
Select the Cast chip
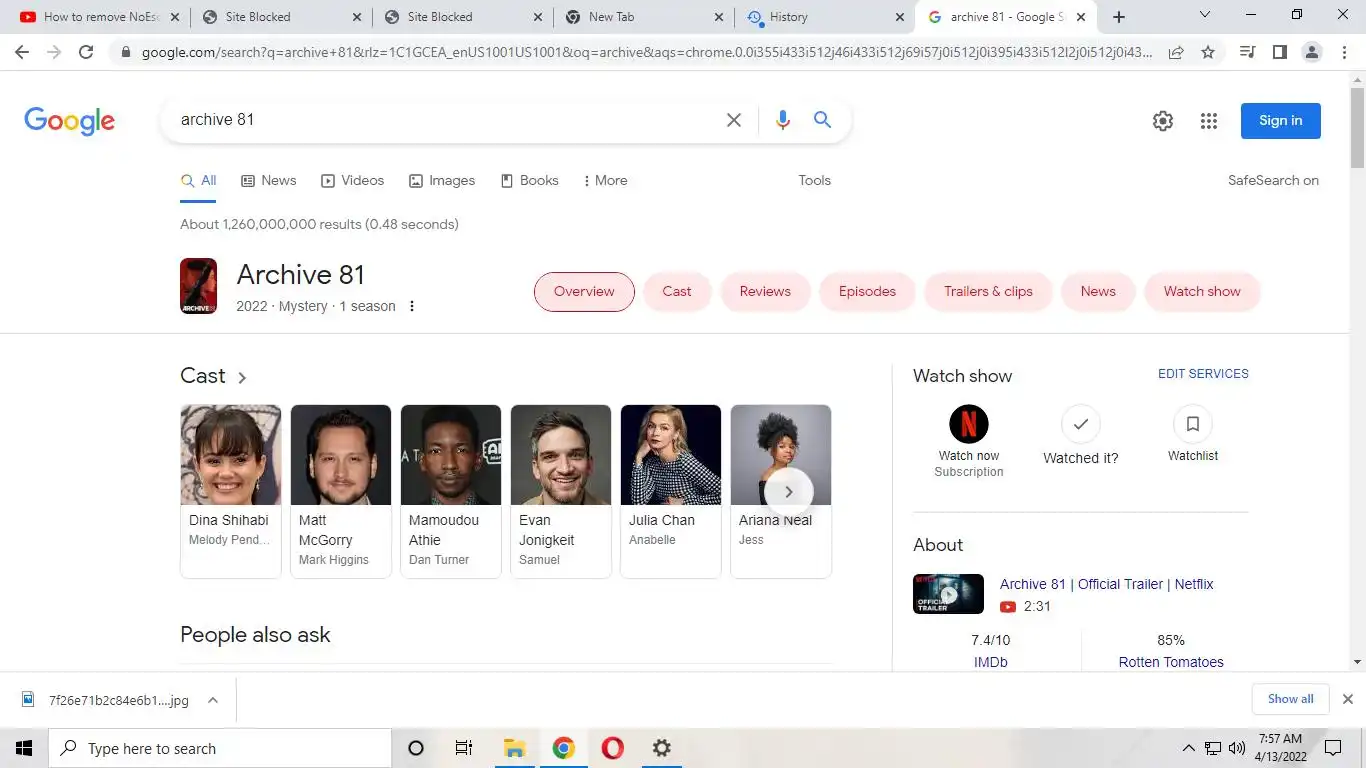[677, 292]
